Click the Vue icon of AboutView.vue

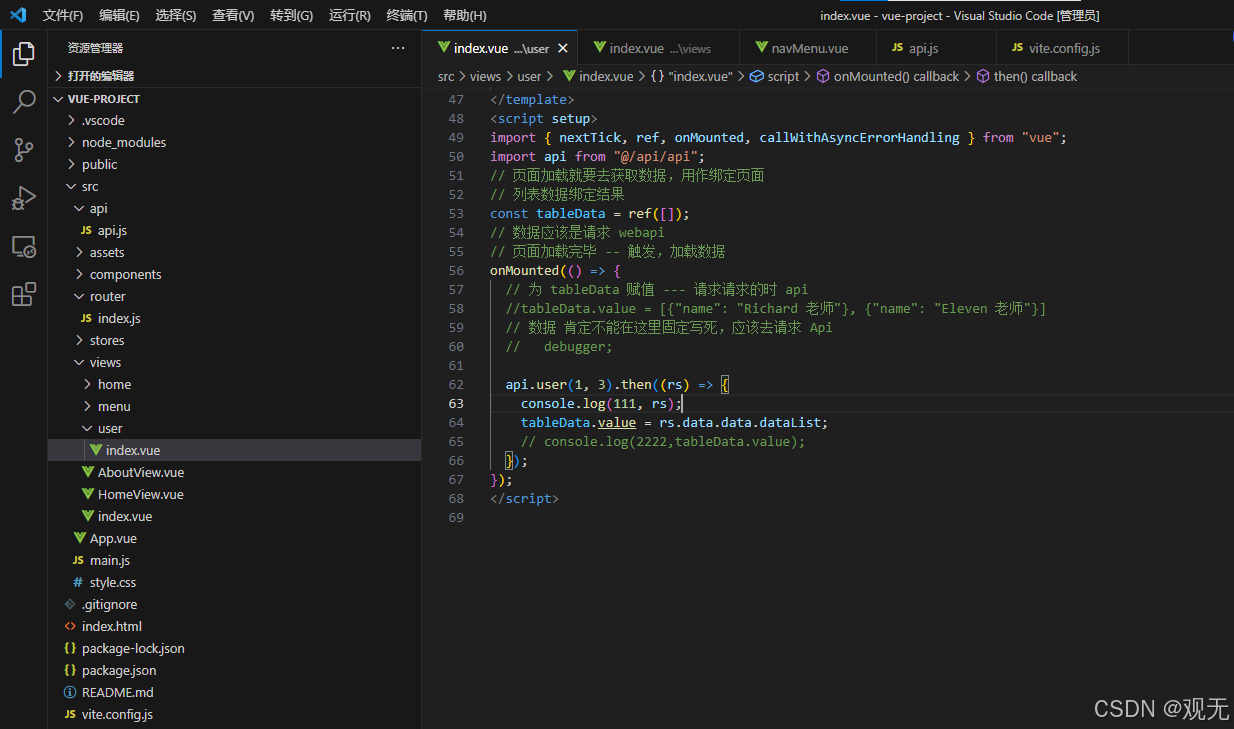[88, 472]
